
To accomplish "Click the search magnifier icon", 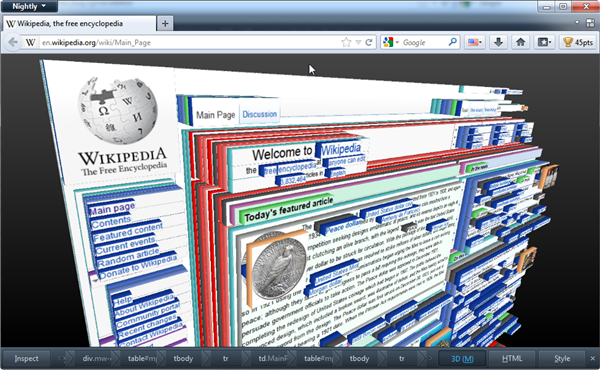I will point(452,42).
